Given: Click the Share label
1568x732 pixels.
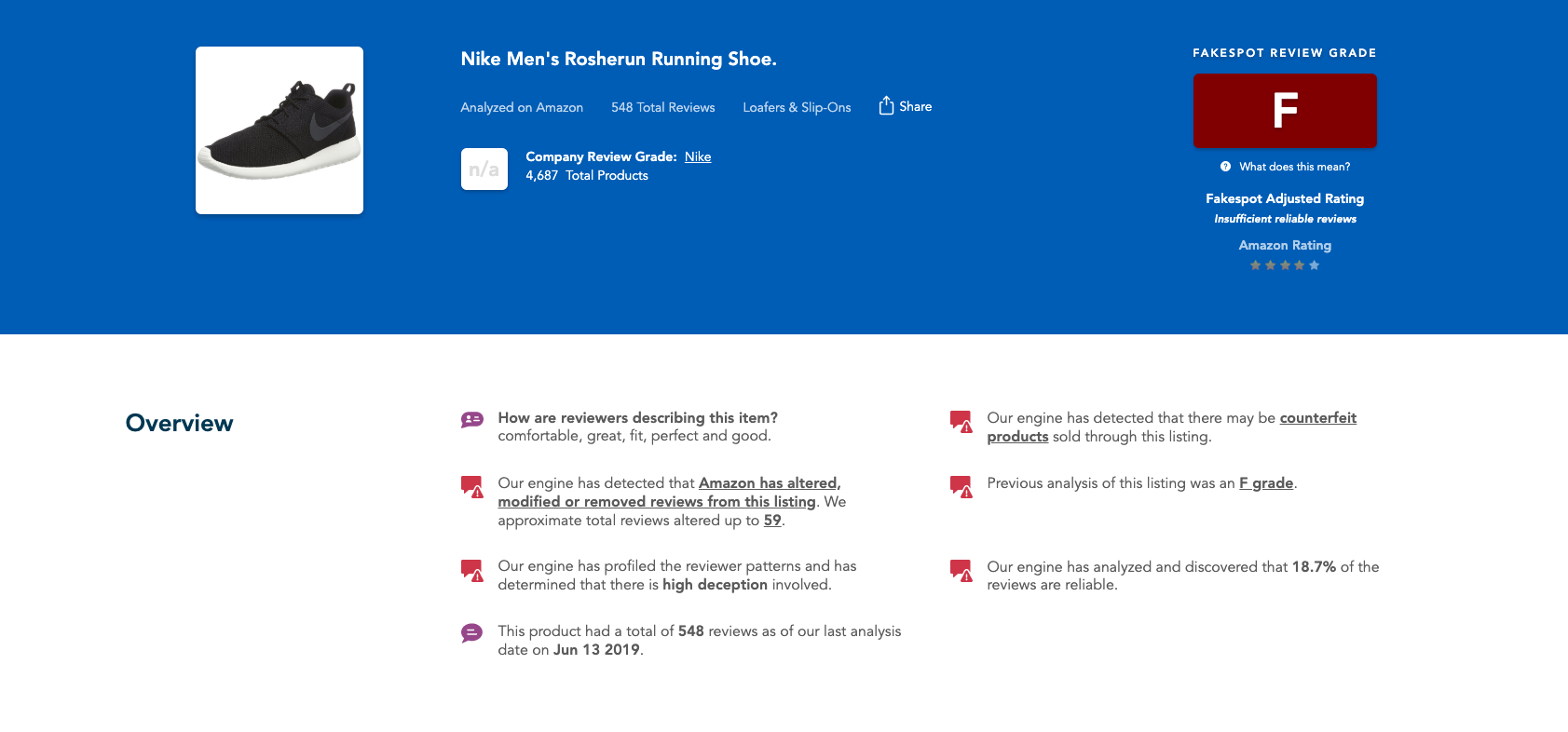Looking at the screenshot, I should pyautogui.click(x=916, y=106).
